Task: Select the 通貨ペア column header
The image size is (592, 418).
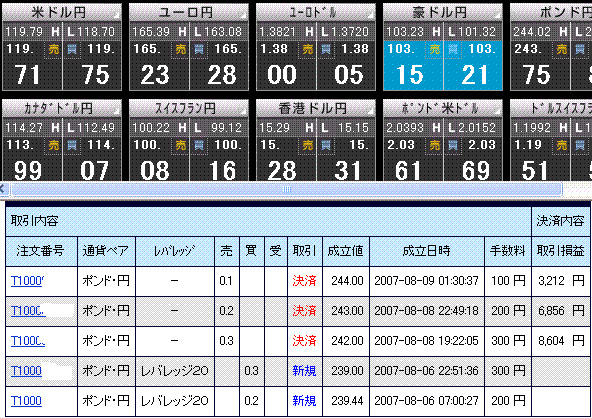Action: click(x=106, y=251)
